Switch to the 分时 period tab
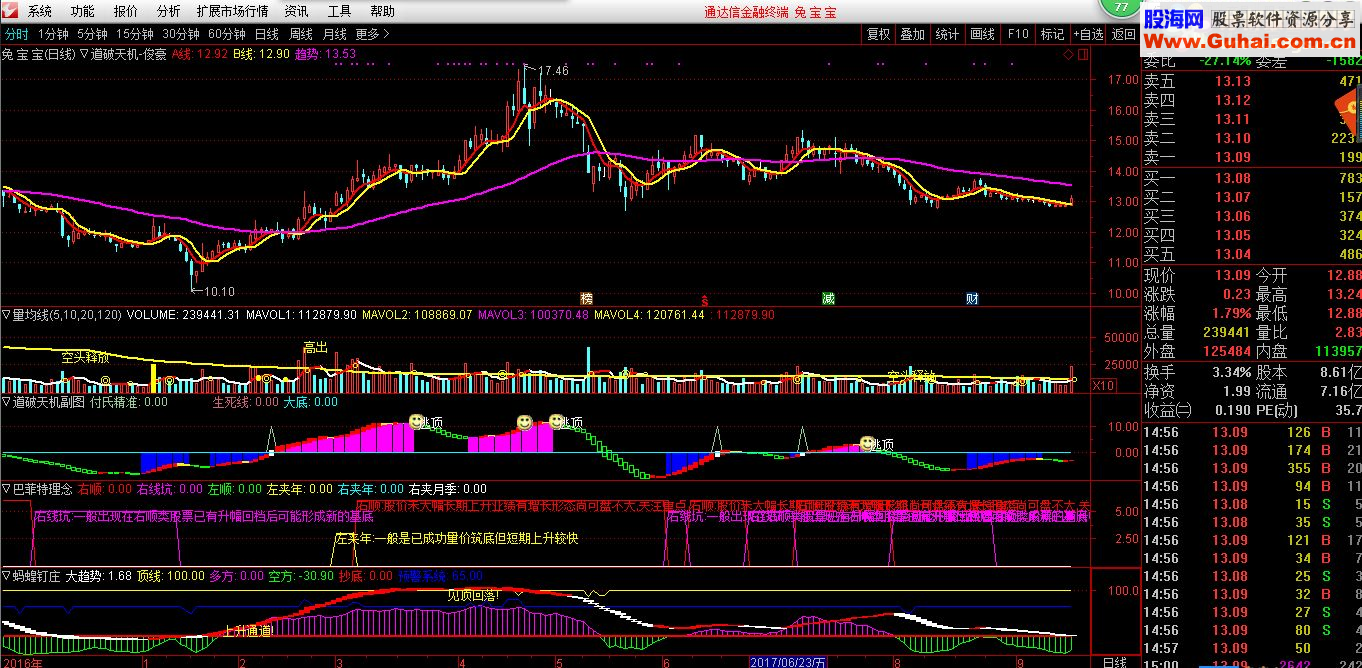This screenshot has width=1362, height=668. click(x=16, y=33)
